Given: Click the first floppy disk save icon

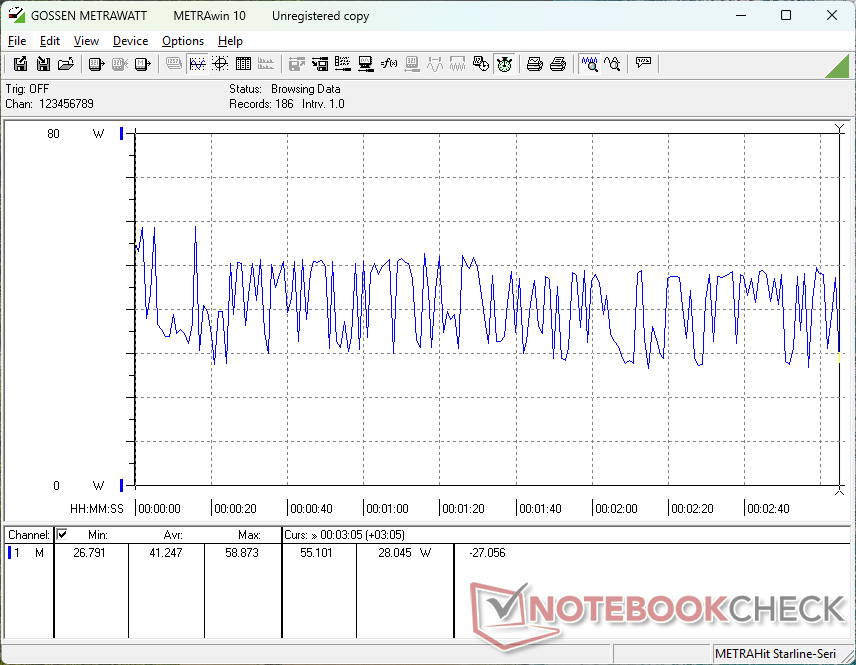Looking at the screenshot, I should pos(20,64).
